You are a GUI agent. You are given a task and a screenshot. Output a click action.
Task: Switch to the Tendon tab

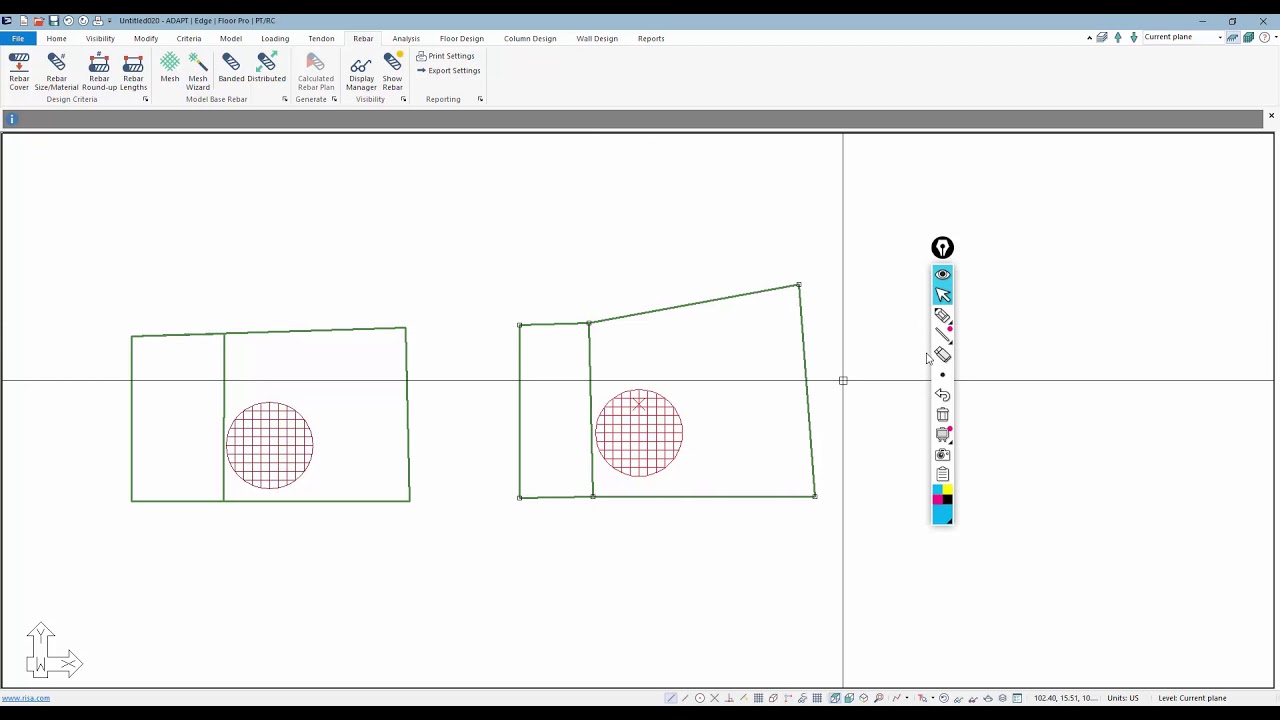321,38
